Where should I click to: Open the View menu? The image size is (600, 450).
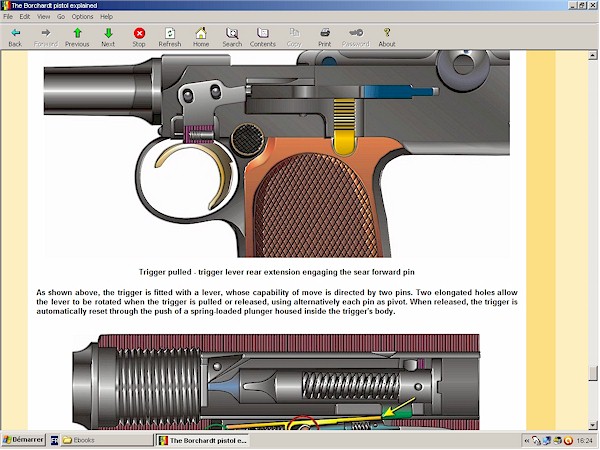44,16
